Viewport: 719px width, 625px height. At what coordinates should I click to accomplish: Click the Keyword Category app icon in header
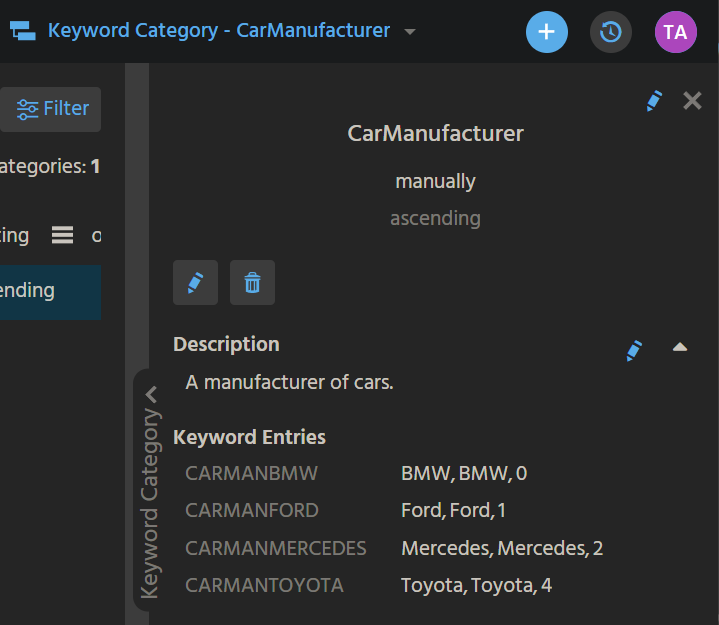click(22, 31)
